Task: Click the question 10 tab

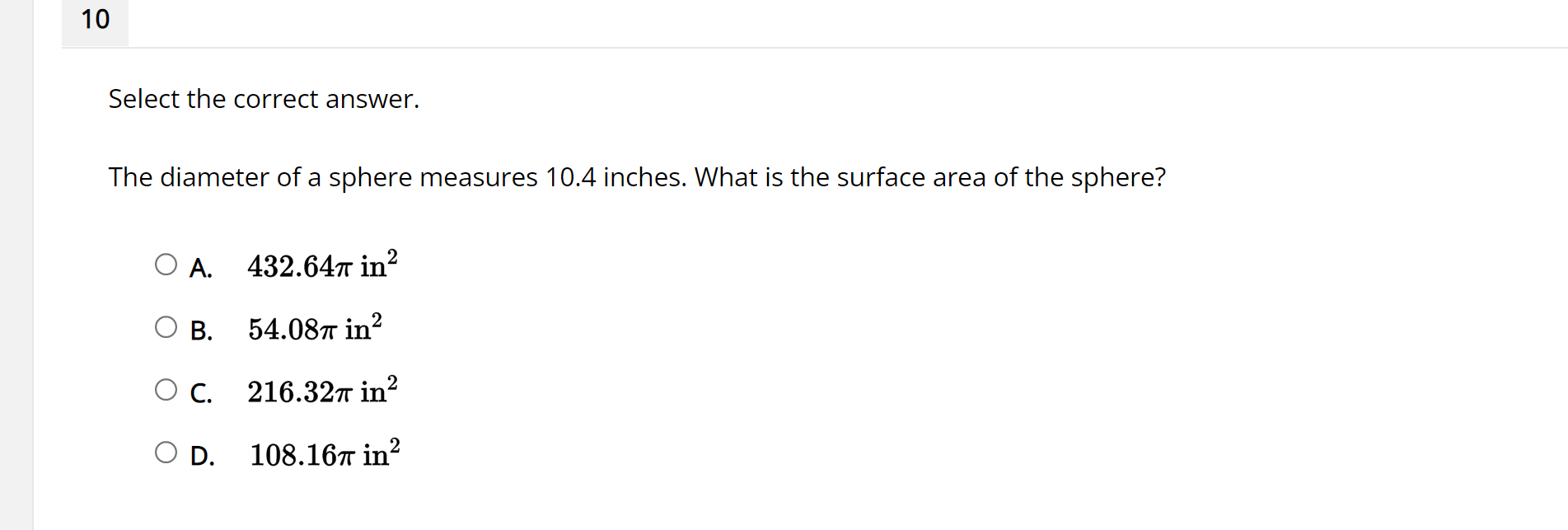Action: [94, 21]
